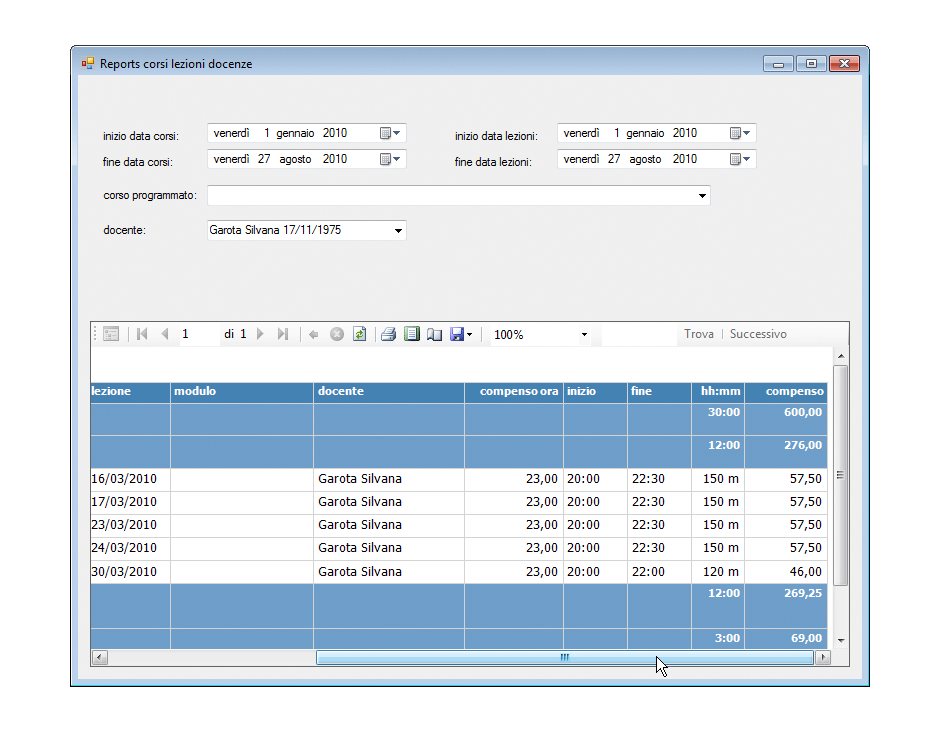The height and width of the screenshot is (732, 940).
Task: Click the lezione column header
Action: (x=130, y=391)
